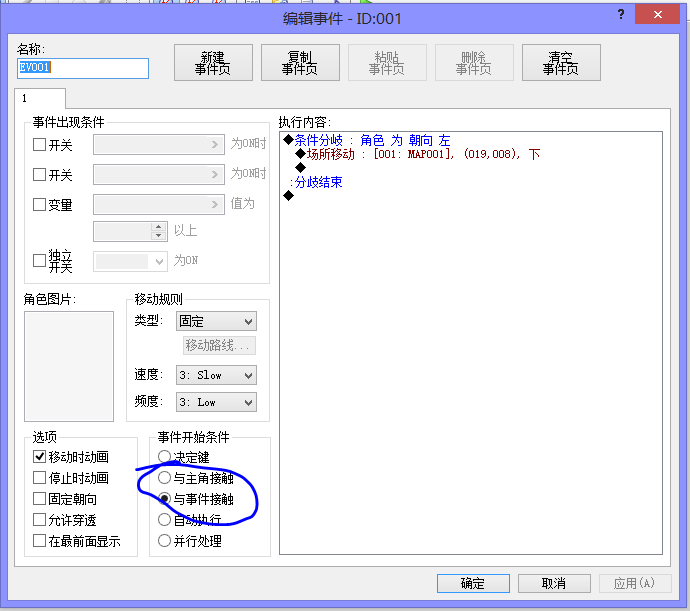This screenshot has height=611, width=690.
Task: Select the 与主角接触 trigger radio button
Action: (x=164, y=478)
